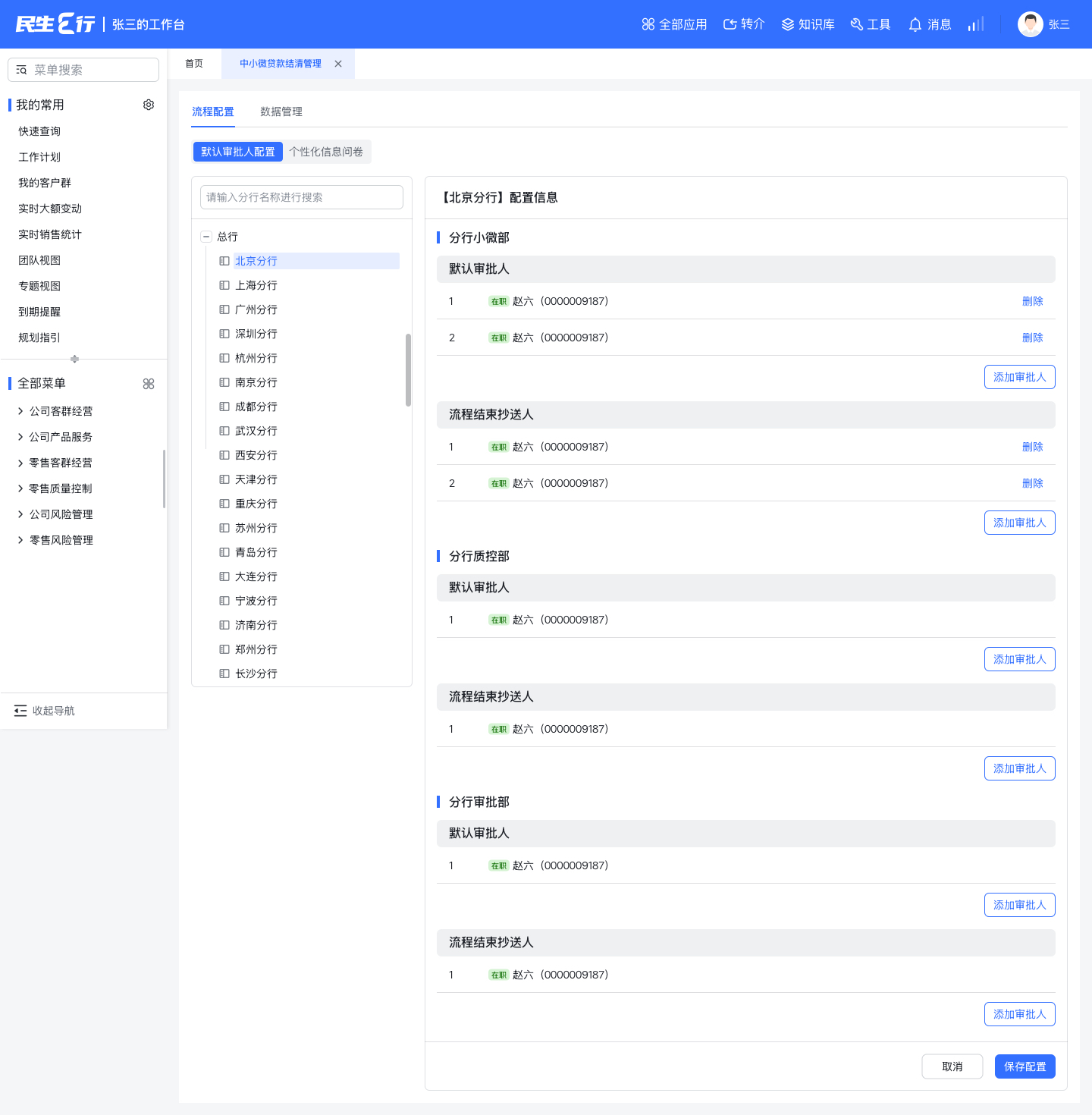Click the gear icon beside 我的常用

tap(149, 105)
